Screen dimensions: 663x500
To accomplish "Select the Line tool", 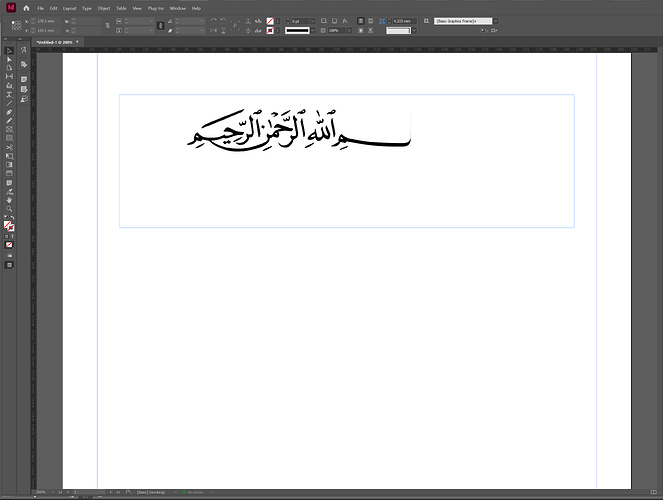I will coord(9,103).
